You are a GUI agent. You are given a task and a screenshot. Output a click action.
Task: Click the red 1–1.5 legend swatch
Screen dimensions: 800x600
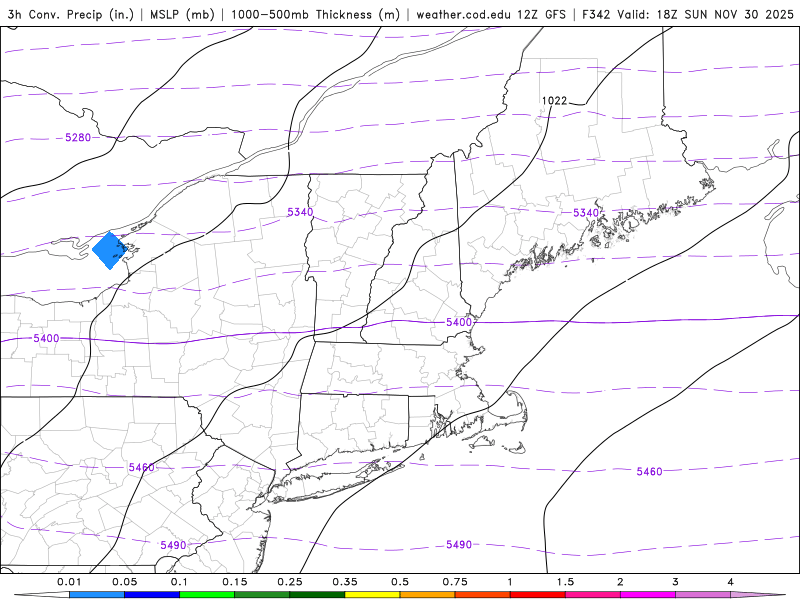(x=538, y=595)
